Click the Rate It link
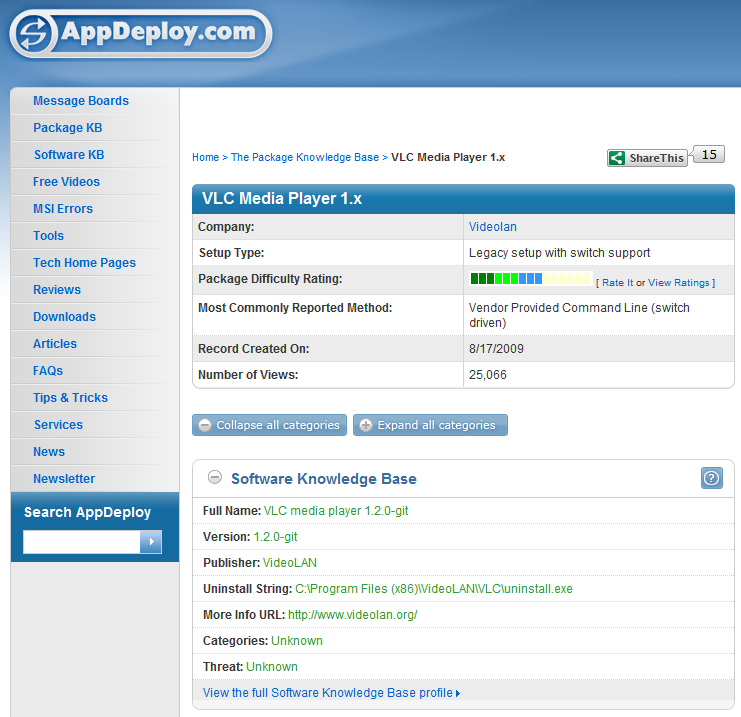 point(617,283)
